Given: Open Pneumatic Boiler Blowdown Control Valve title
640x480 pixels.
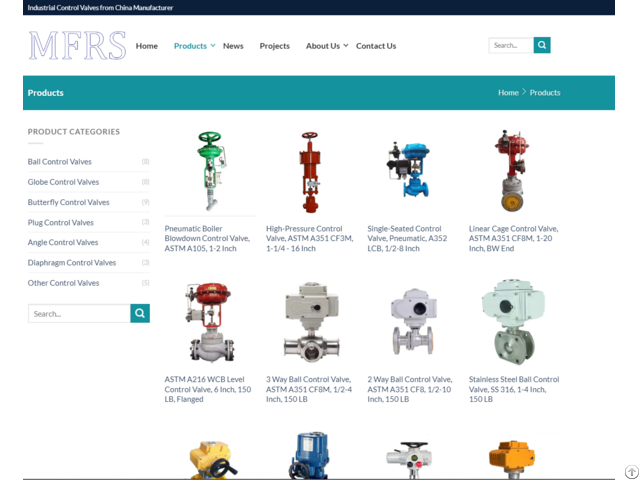Looking at the screenshot, I should pyautogui.click(x=207, y=238).
